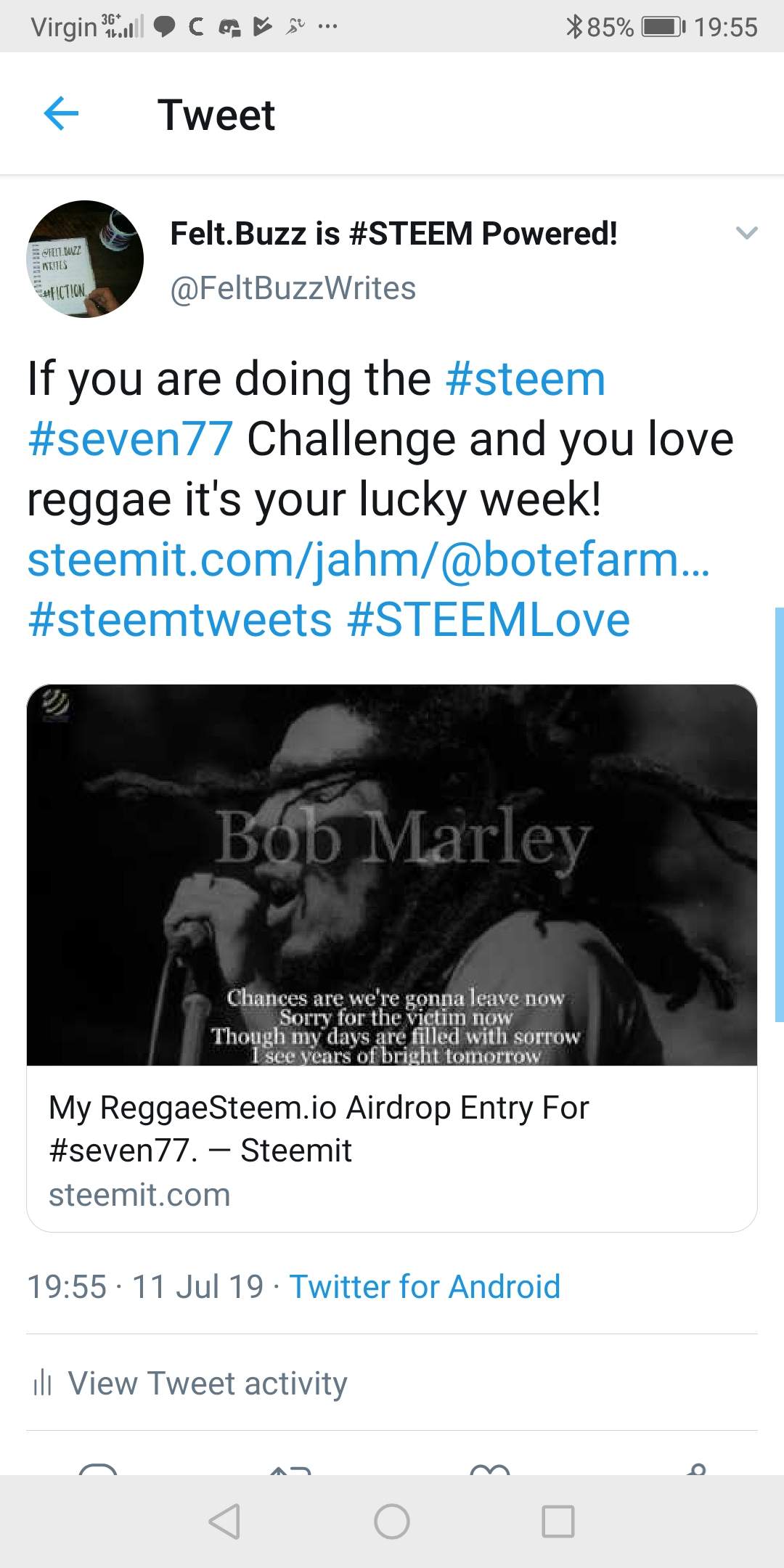The width and height of the screenshot is (784, 1568).
Task: Tap the #STEEMLove hashtag
Action: [489, 620]
